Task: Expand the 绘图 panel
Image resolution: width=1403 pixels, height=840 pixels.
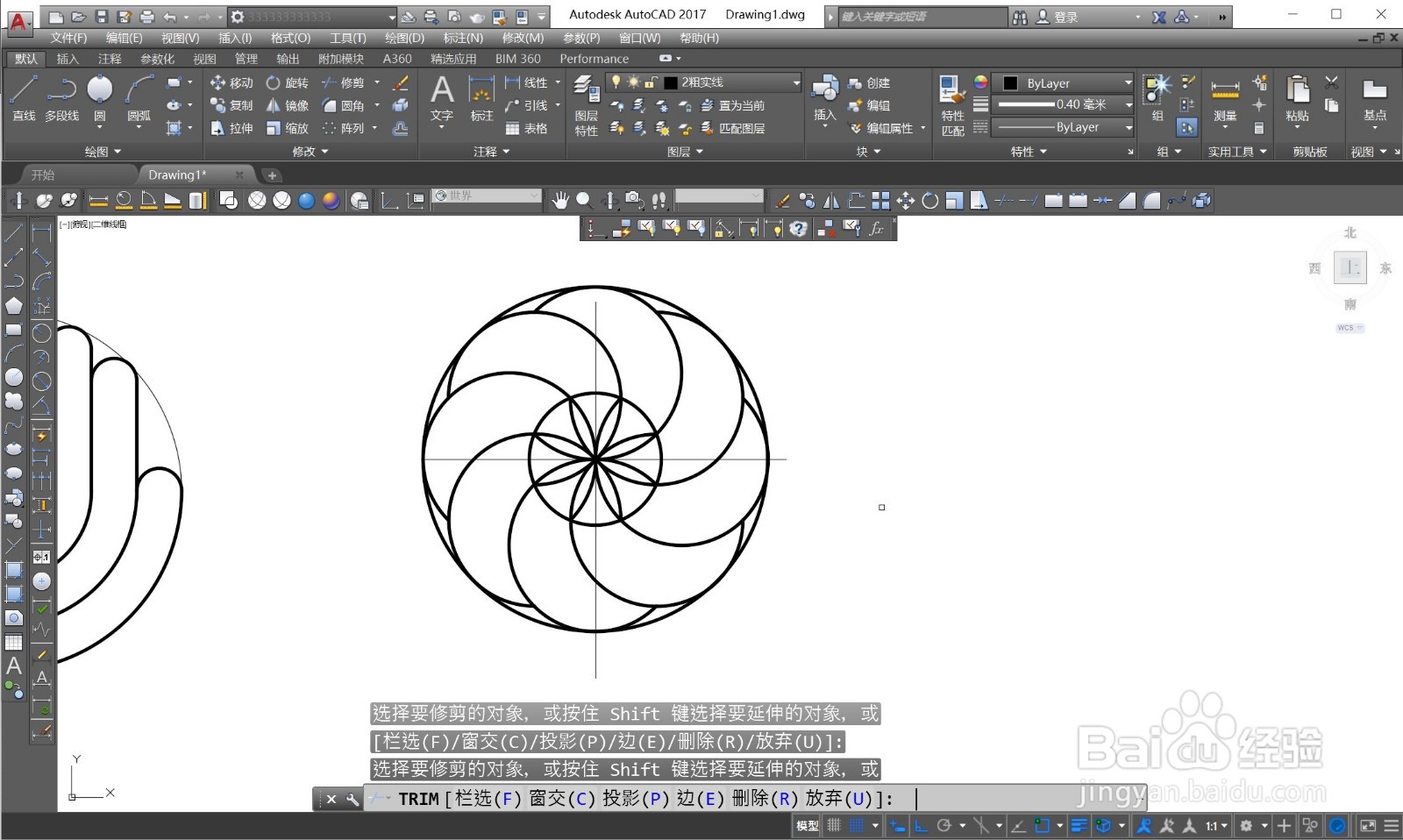Action: pyautogui.click(x=103, y=152)
